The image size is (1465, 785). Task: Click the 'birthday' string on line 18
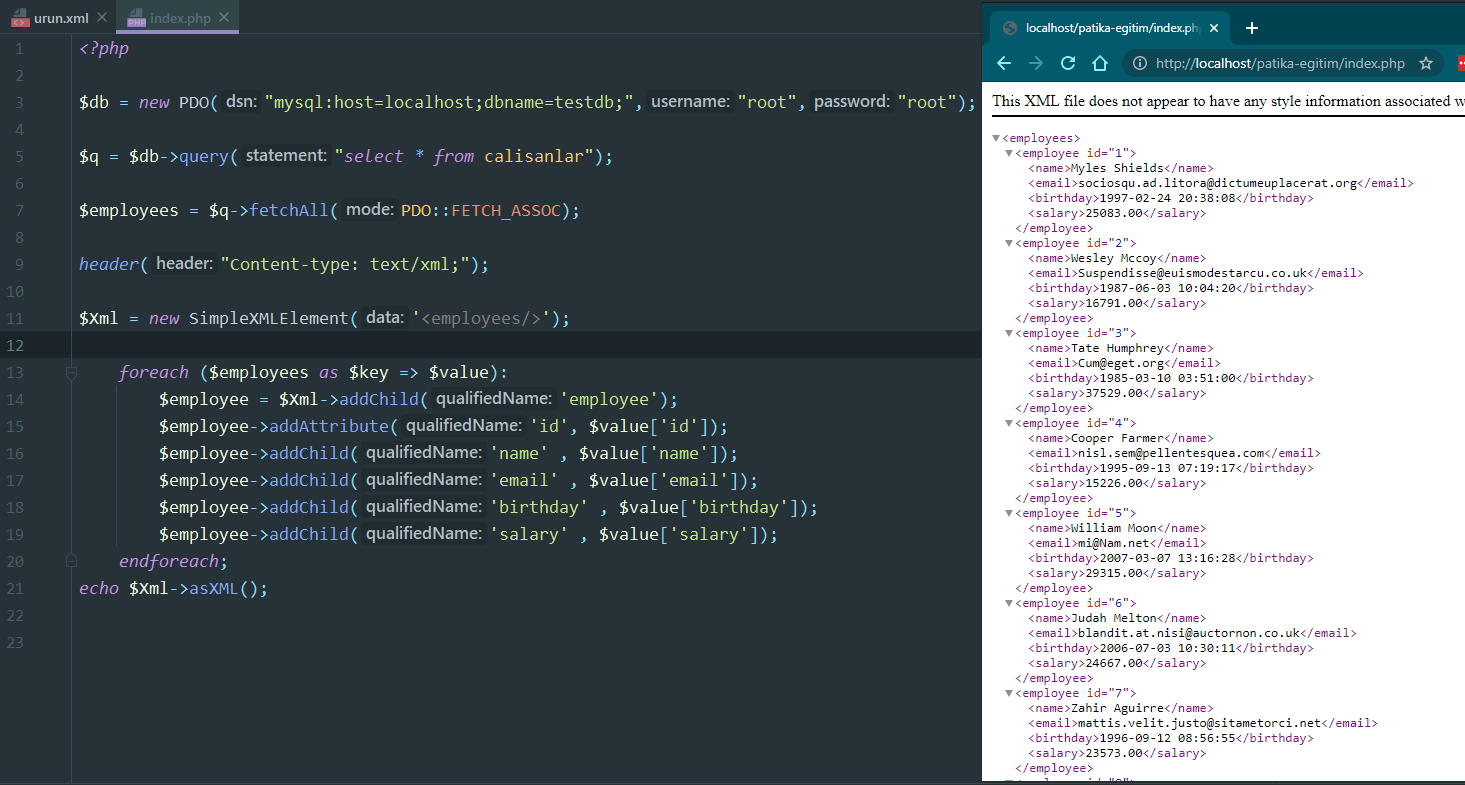538,507
